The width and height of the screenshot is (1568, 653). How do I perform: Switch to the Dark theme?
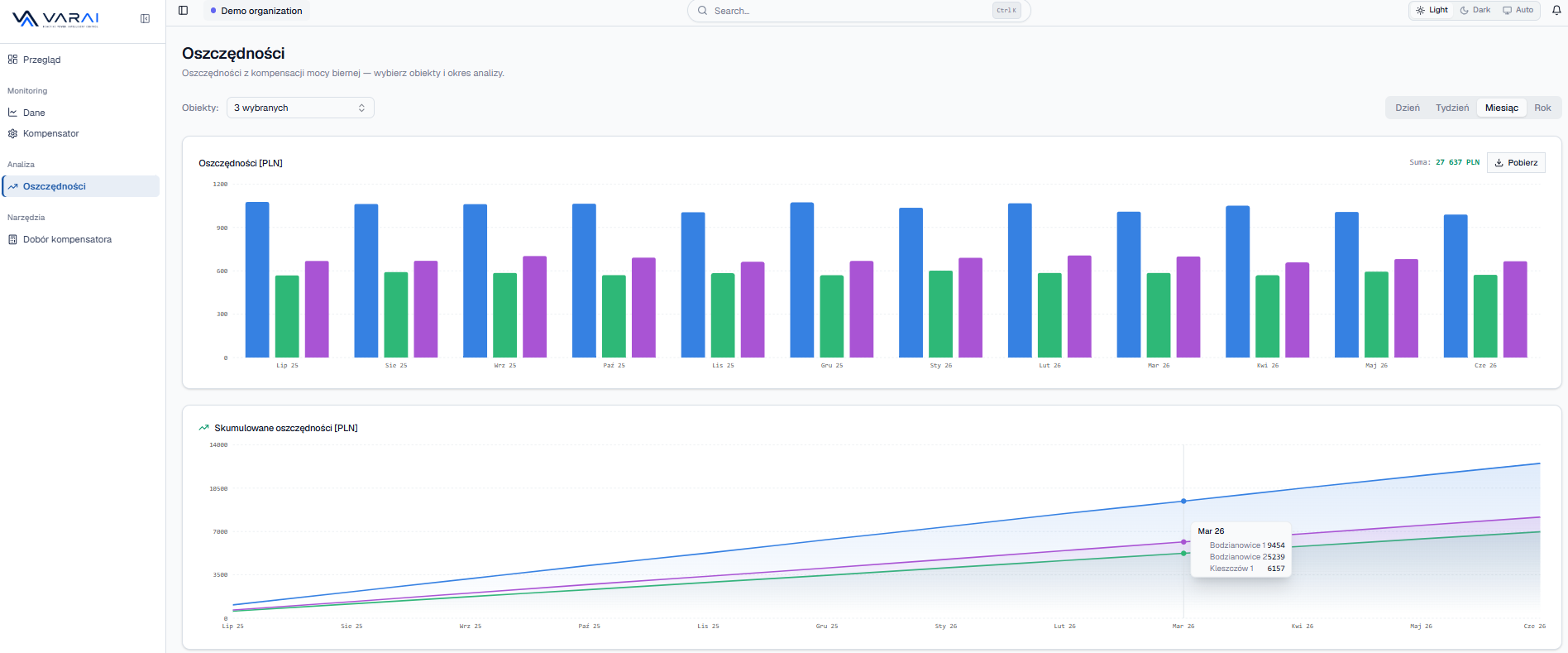1475,11
